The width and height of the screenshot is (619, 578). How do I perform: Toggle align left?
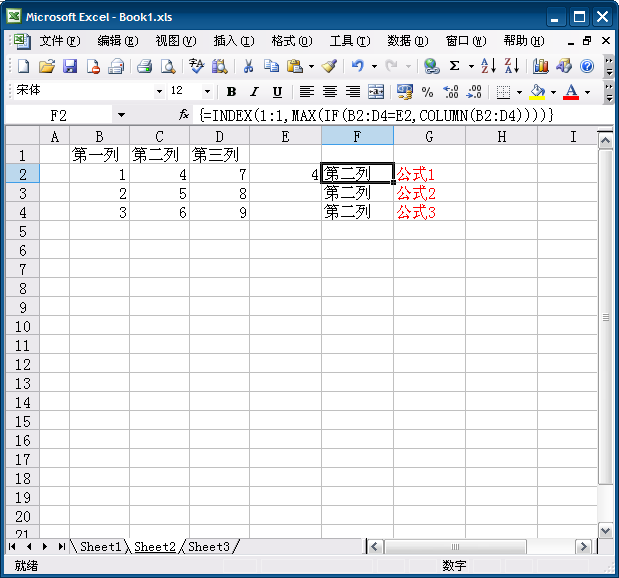(x=306, y=92)
